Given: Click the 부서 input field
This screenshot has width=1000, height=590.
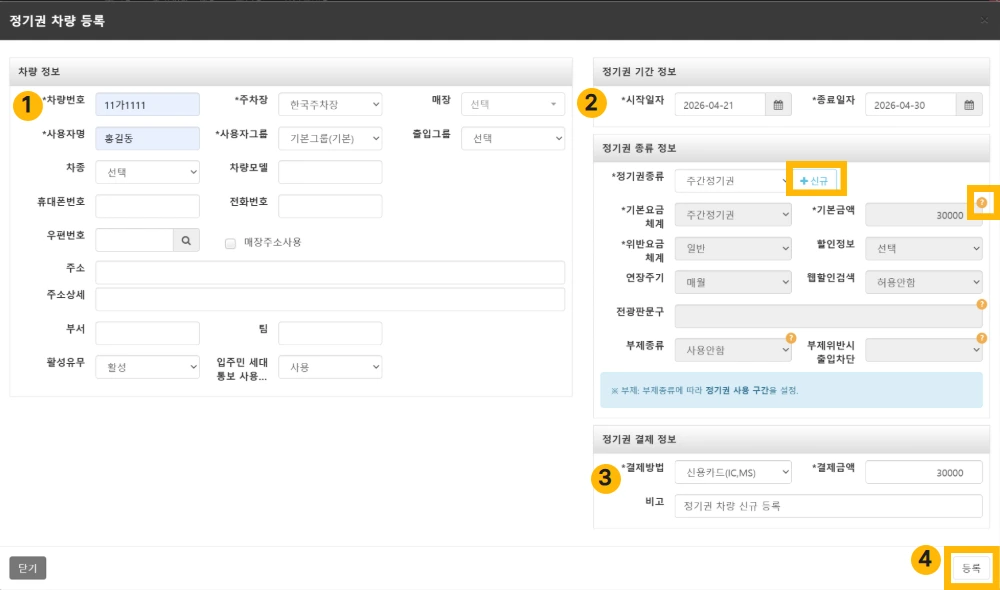Looking at the screenshot, I should tap(147, 333).
